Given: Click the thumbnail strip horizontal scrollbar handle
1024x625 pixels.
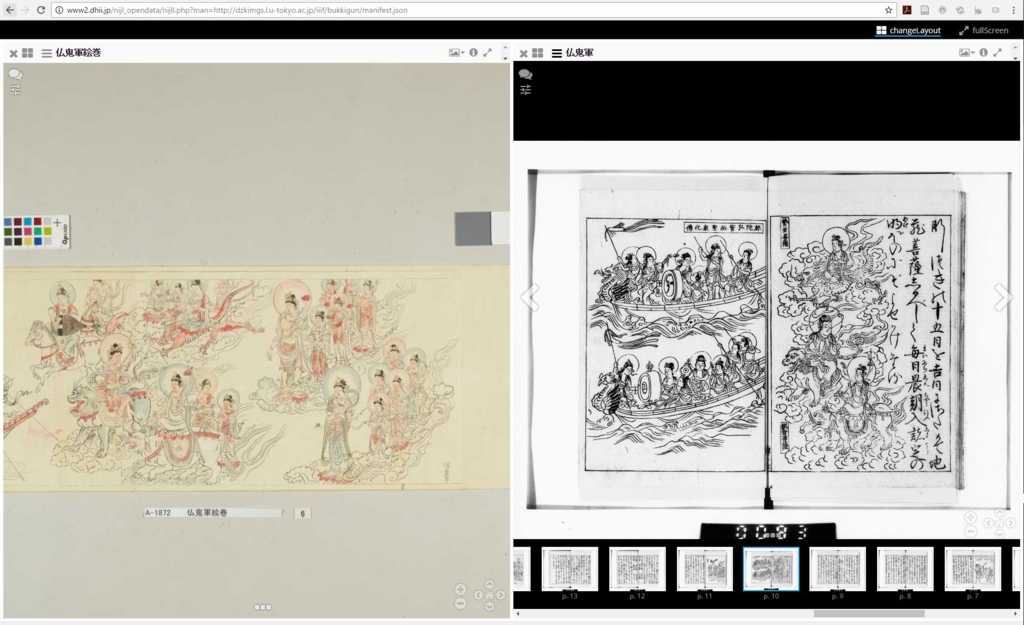Looking at the screenshot, I should [869, 613].
